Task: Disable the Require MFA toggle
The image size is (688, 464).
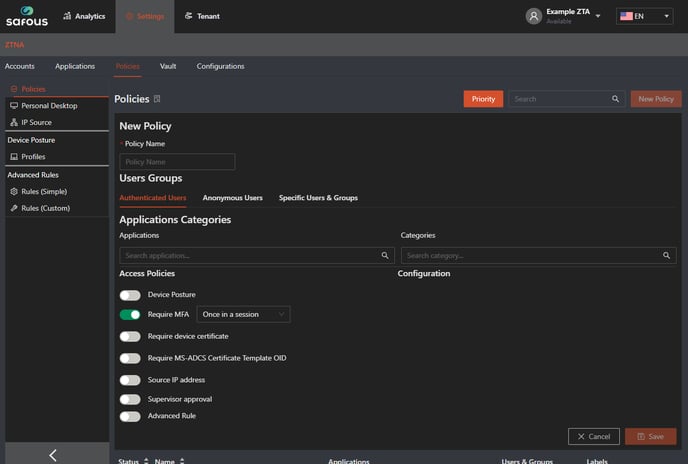Action: (130, 314)
